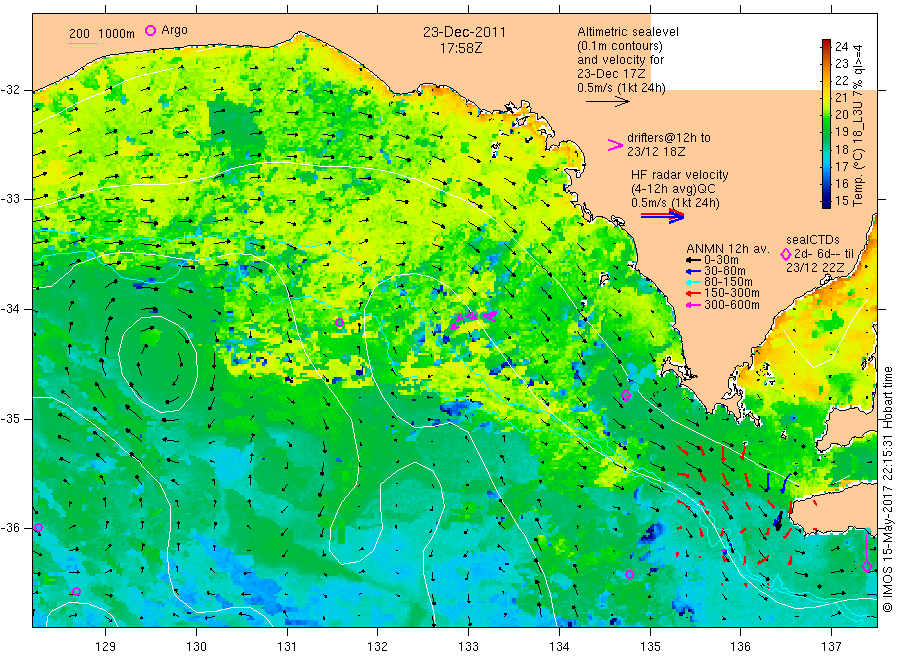Click the blue 30-80m ANMN legend arrow
Viewport: 900px width, 660px height.
tap(693, 271)
